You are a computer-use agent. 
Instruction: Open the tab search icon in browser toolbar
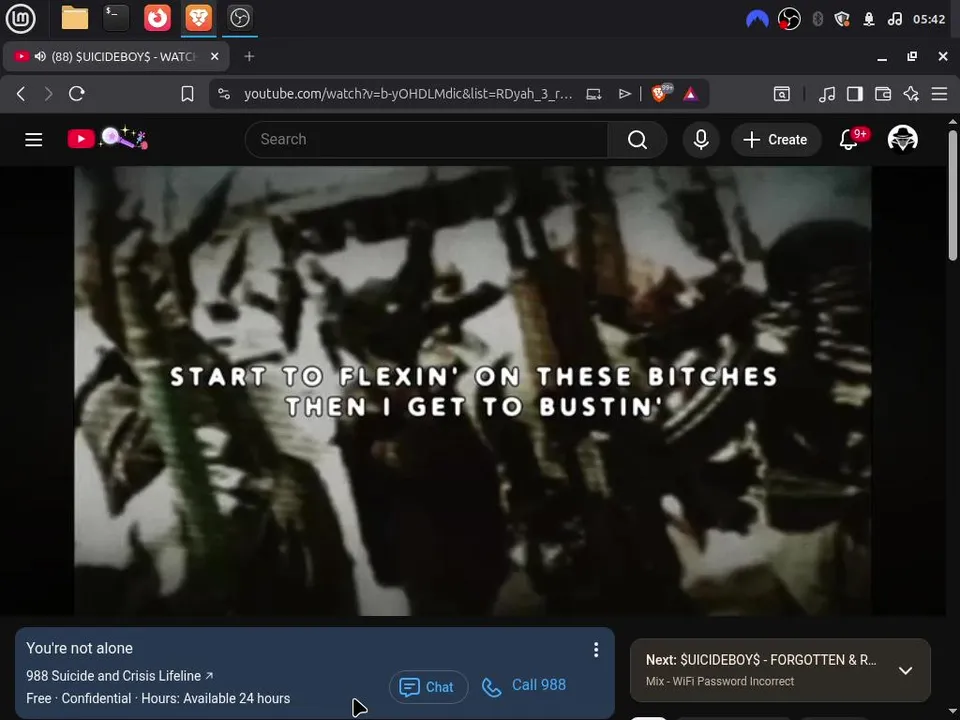click(782, 94)
